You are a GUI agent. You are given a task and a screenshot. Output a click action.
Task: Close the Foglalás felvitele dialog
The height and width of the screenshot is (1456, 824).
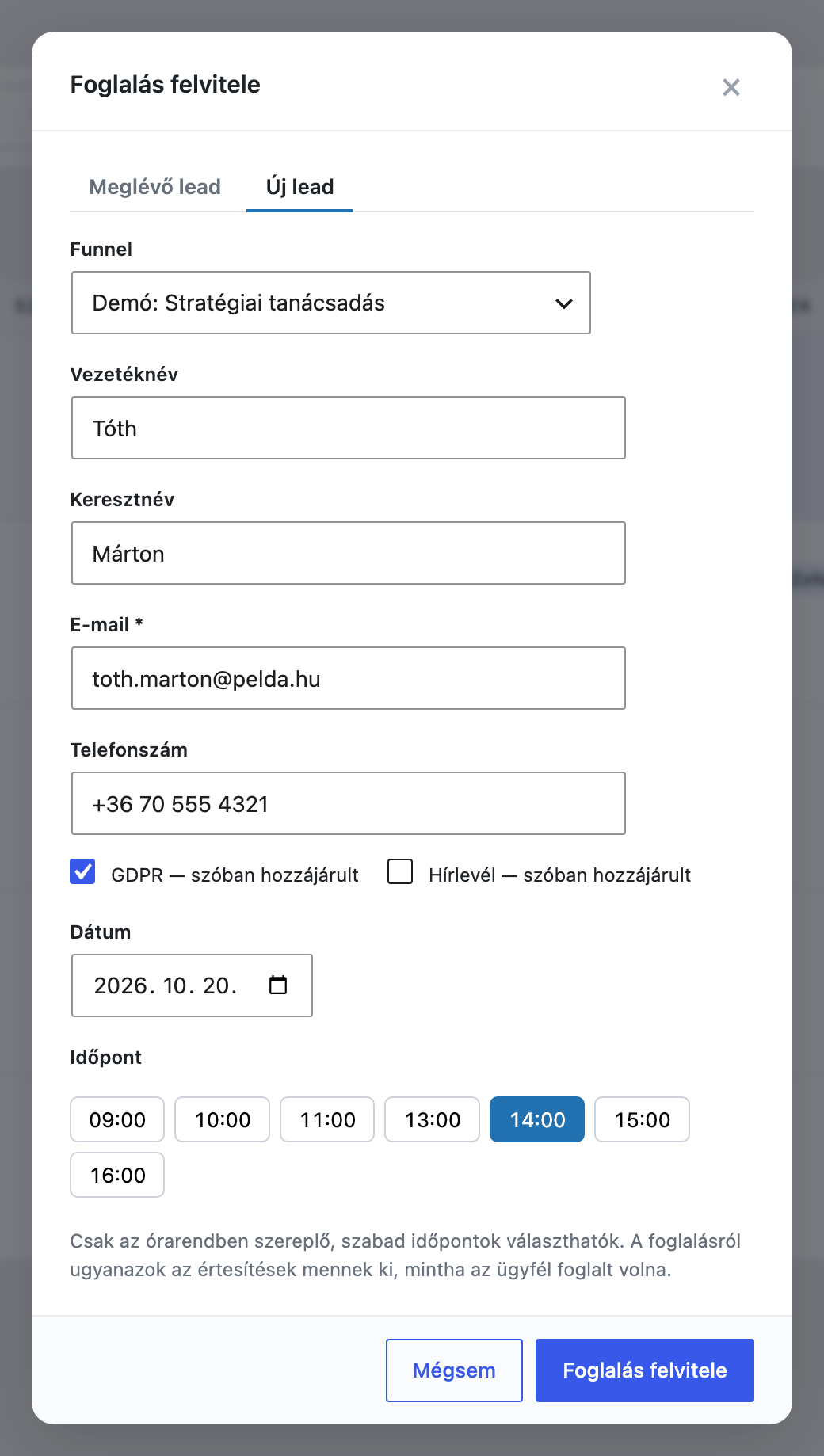point(731,87)
